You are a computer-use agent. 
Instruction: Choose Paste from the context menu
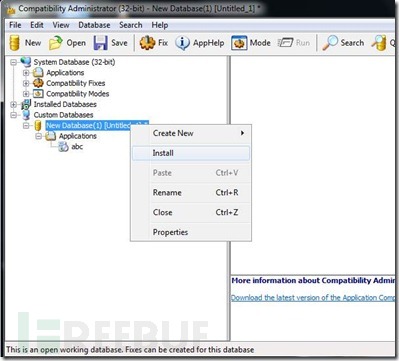click(x=191, y=173)
